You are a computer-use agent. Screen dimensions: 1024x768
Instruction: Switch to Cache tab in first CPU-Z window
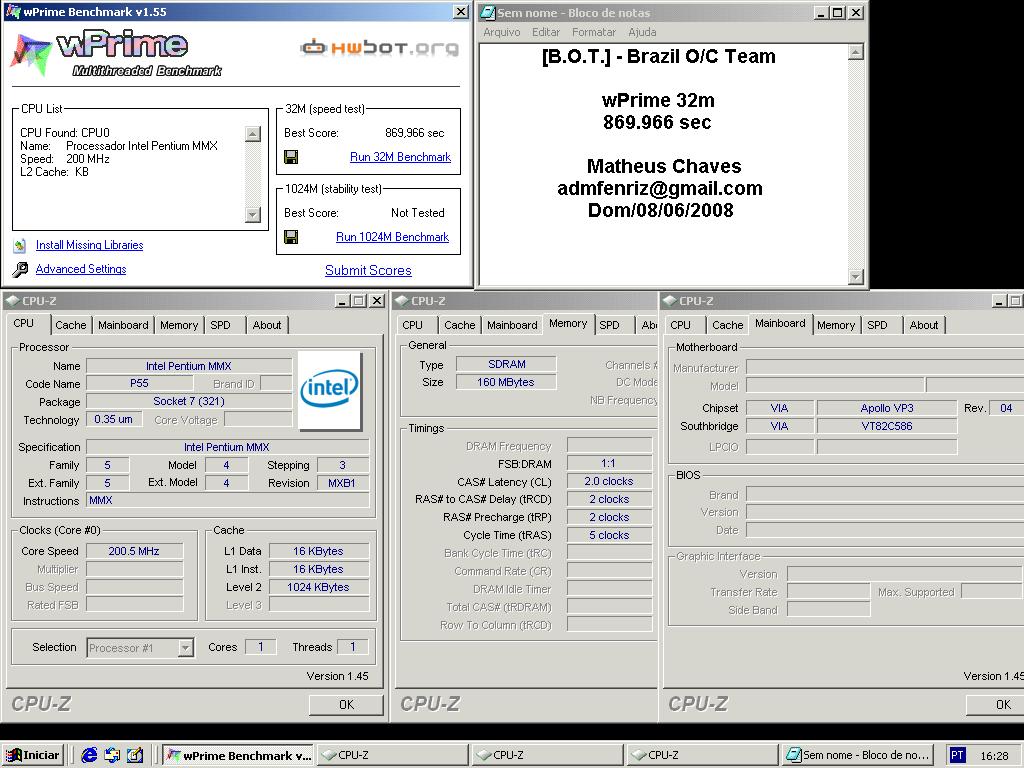pos(71,325)
